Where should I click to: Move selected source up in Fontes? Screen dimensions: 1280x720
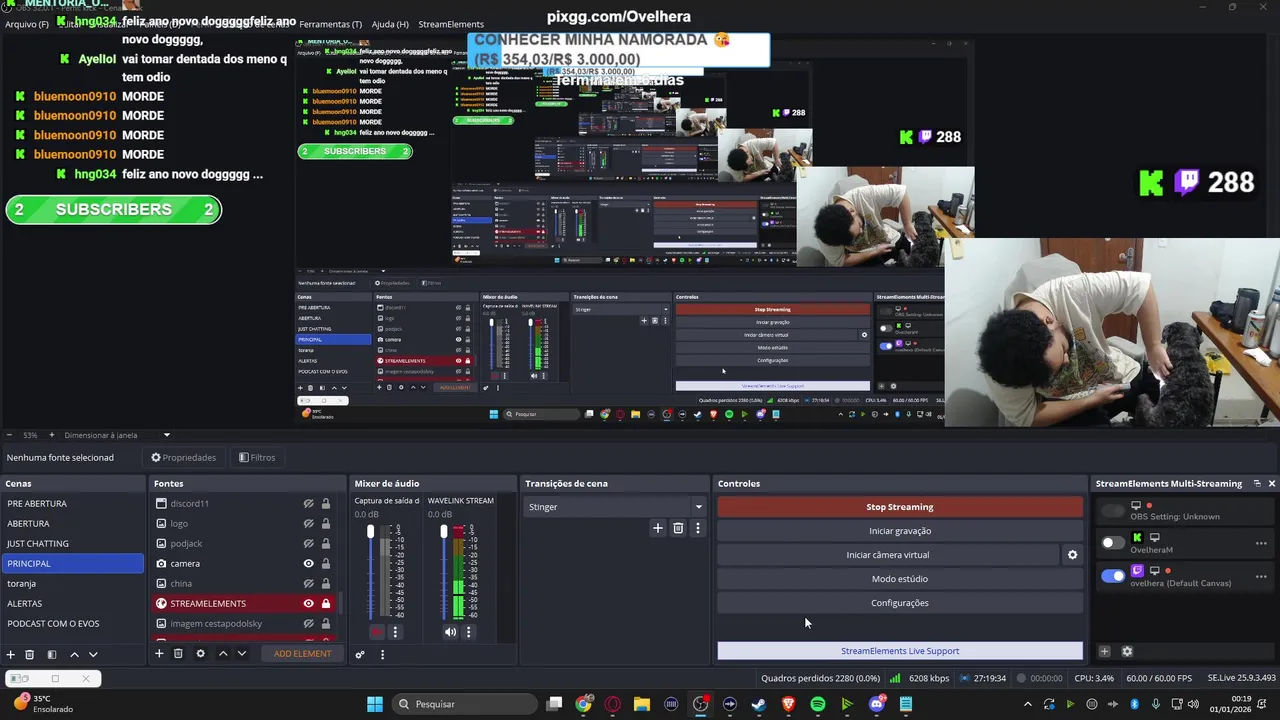point(223,653)
